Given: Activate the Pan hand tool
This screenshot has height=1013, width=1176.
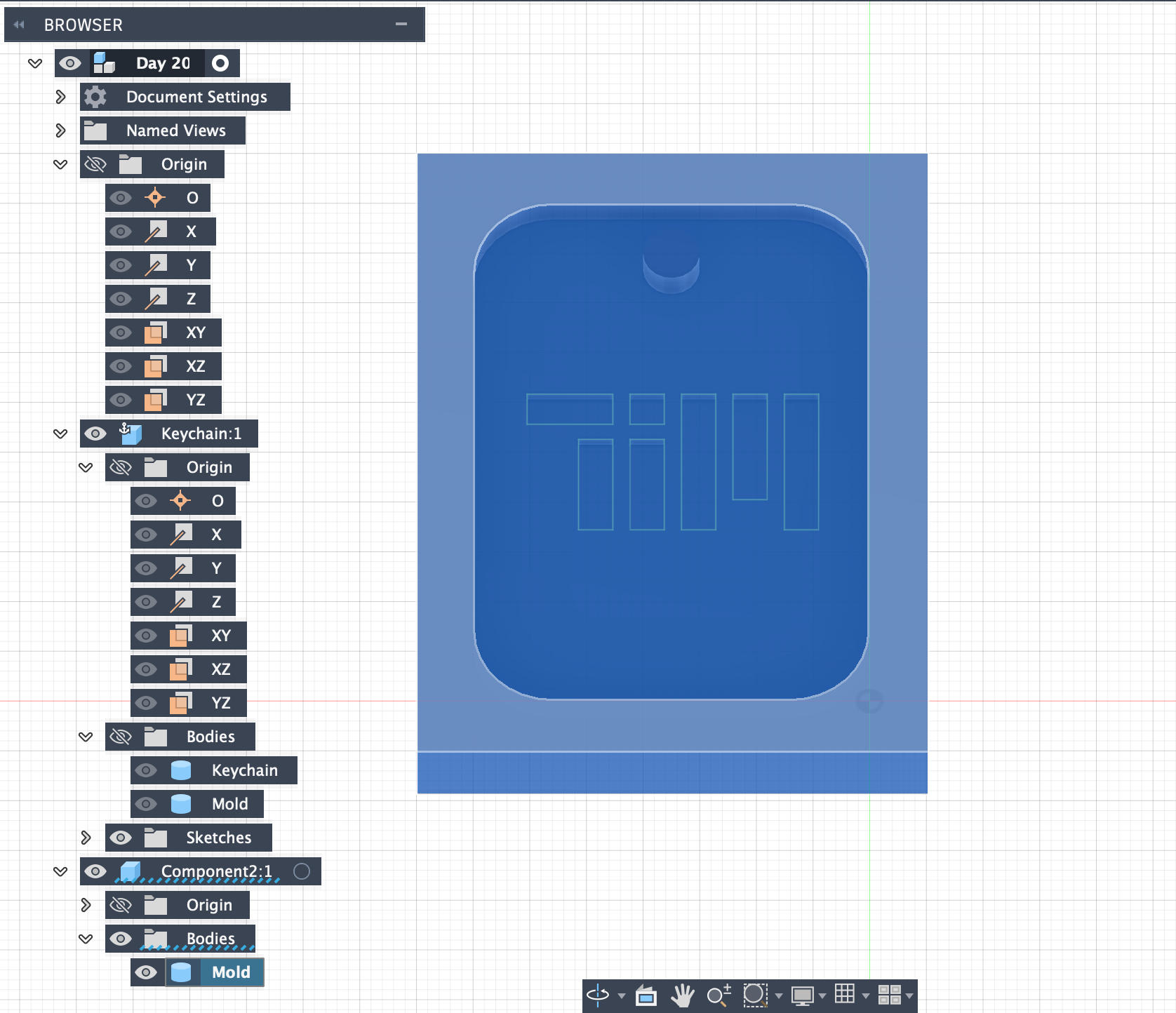Looking at the screenshot, I should coord(681,995).
